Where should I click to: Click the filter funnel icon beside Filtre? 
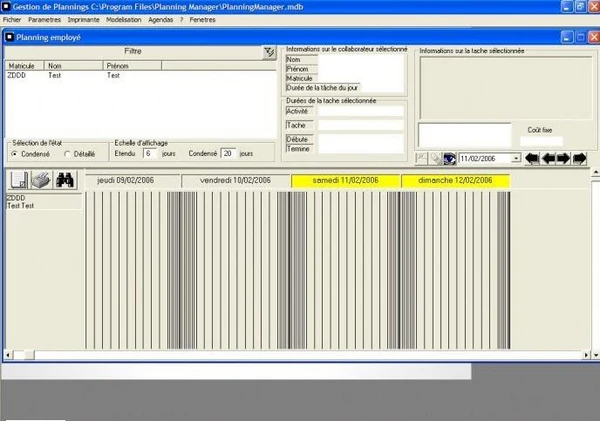tap(269, 52)
